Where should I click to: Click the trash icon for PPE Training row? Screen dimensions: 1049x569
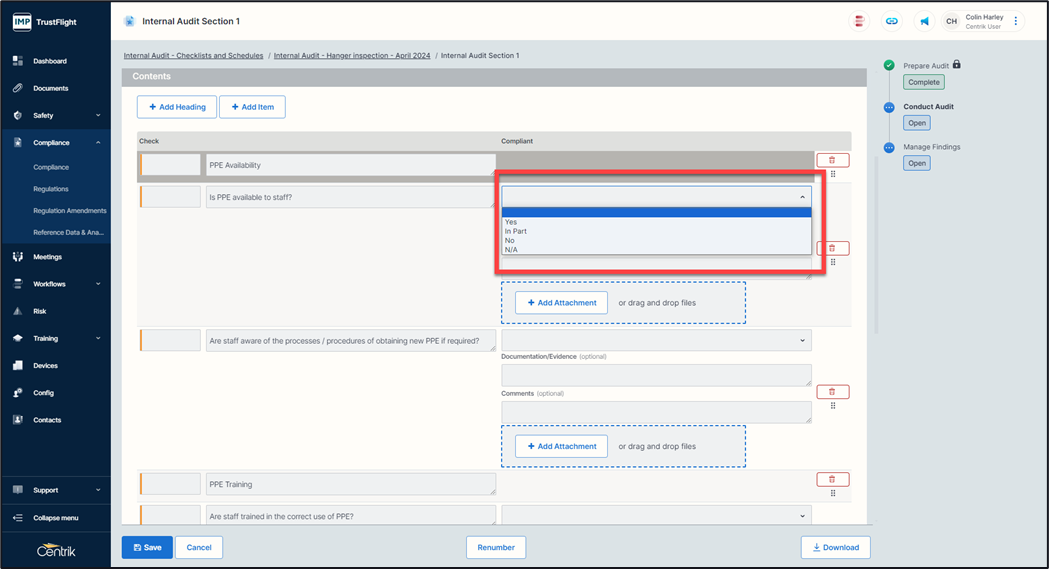pyautogui.click(x=832, y=479)
